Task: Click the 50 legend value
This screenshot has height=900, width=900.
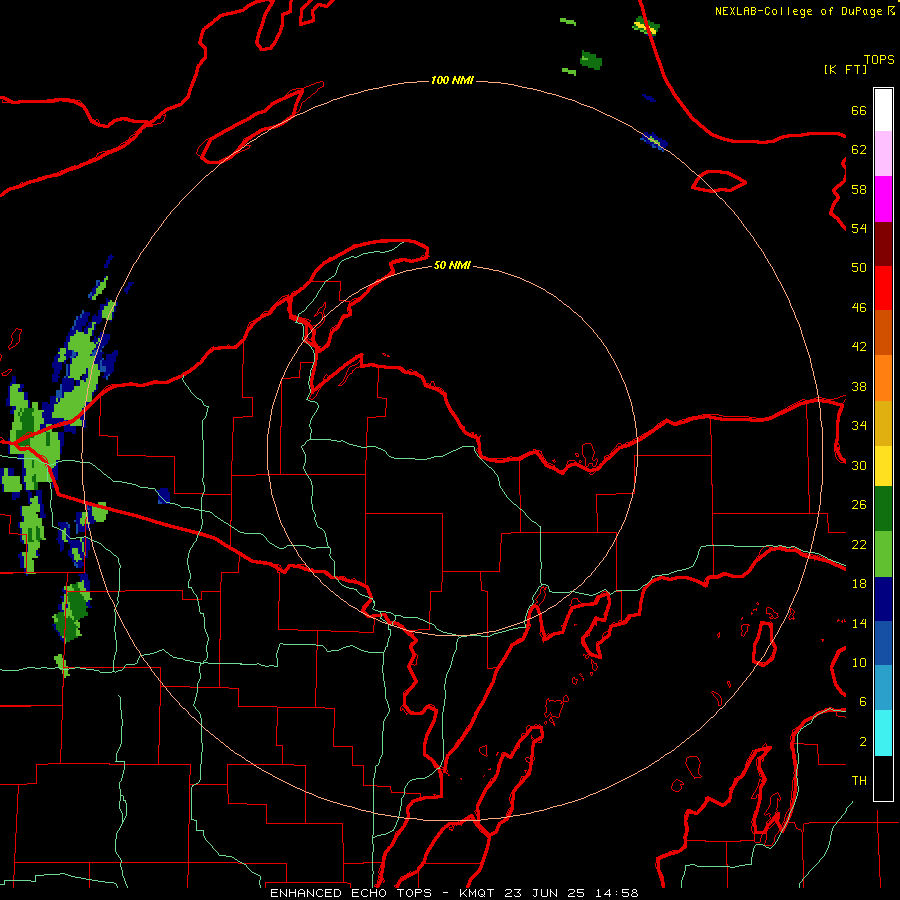Action: tap(859, 268)
